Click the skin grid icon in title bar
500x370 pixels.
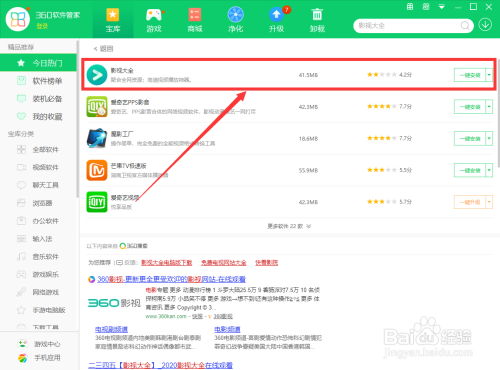[x=410, y=7]
